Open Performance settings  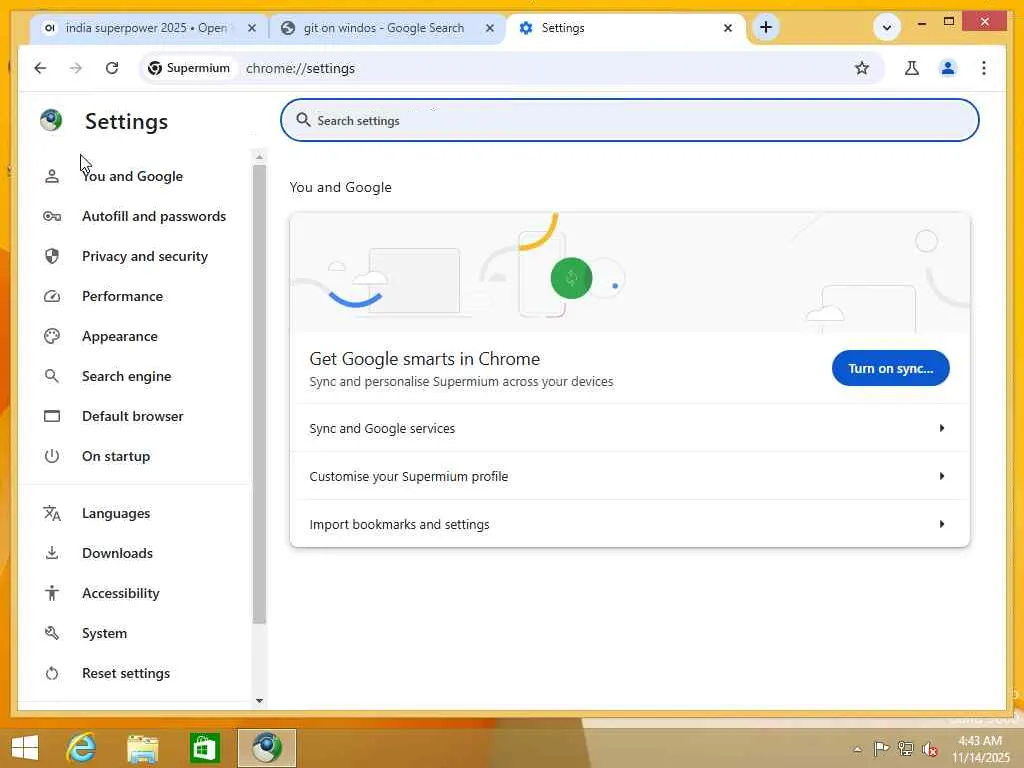122,296
